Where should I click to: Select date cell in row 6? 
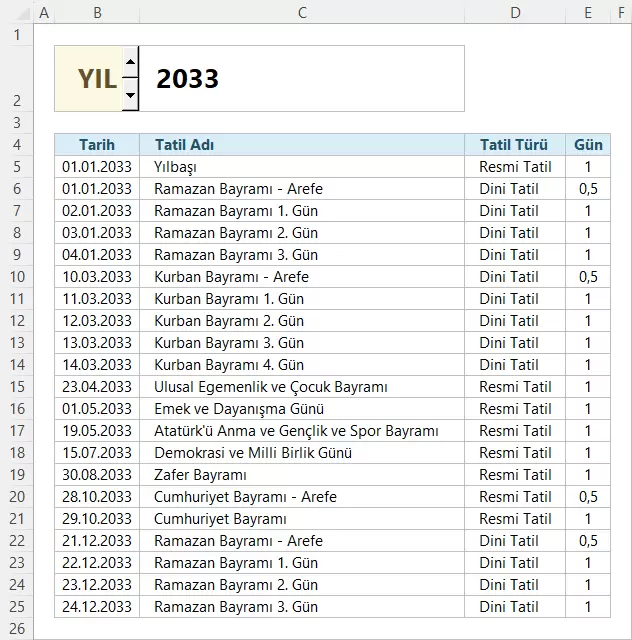97,189
